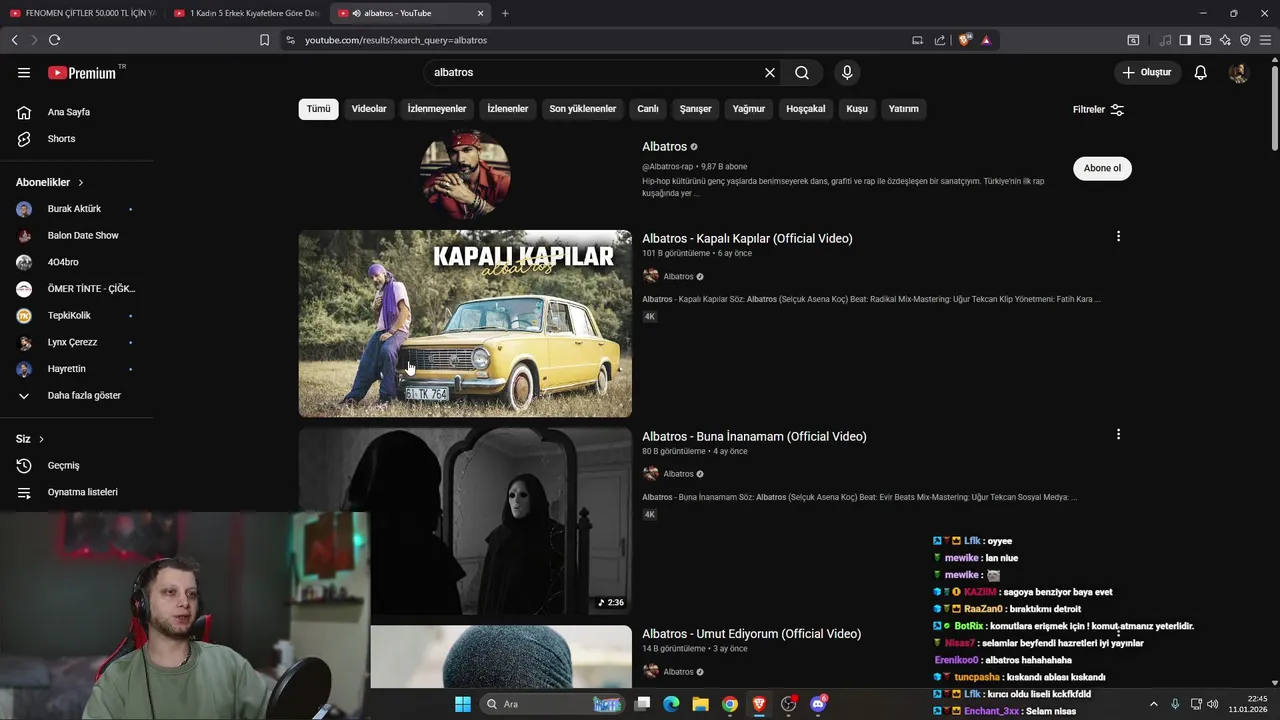Open Brave Rewards triangle icon
Screen dimensions: 1280x720
pyautogui.click(x=986, y=40)
